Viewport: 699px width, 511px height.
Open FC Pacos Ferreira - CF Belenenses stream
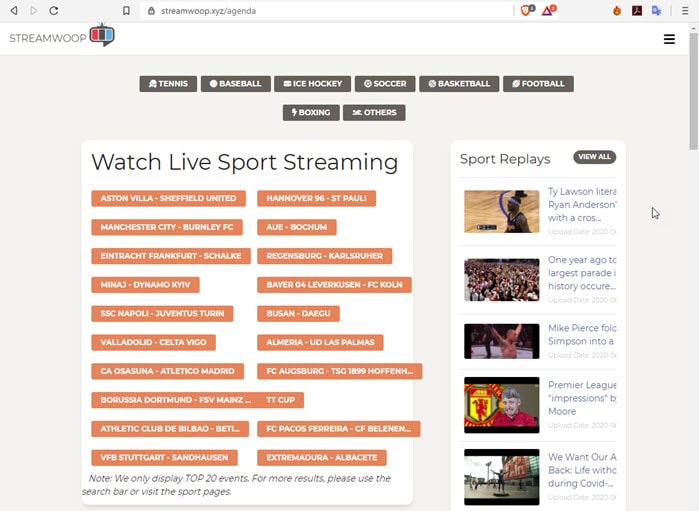coord(339,429)
